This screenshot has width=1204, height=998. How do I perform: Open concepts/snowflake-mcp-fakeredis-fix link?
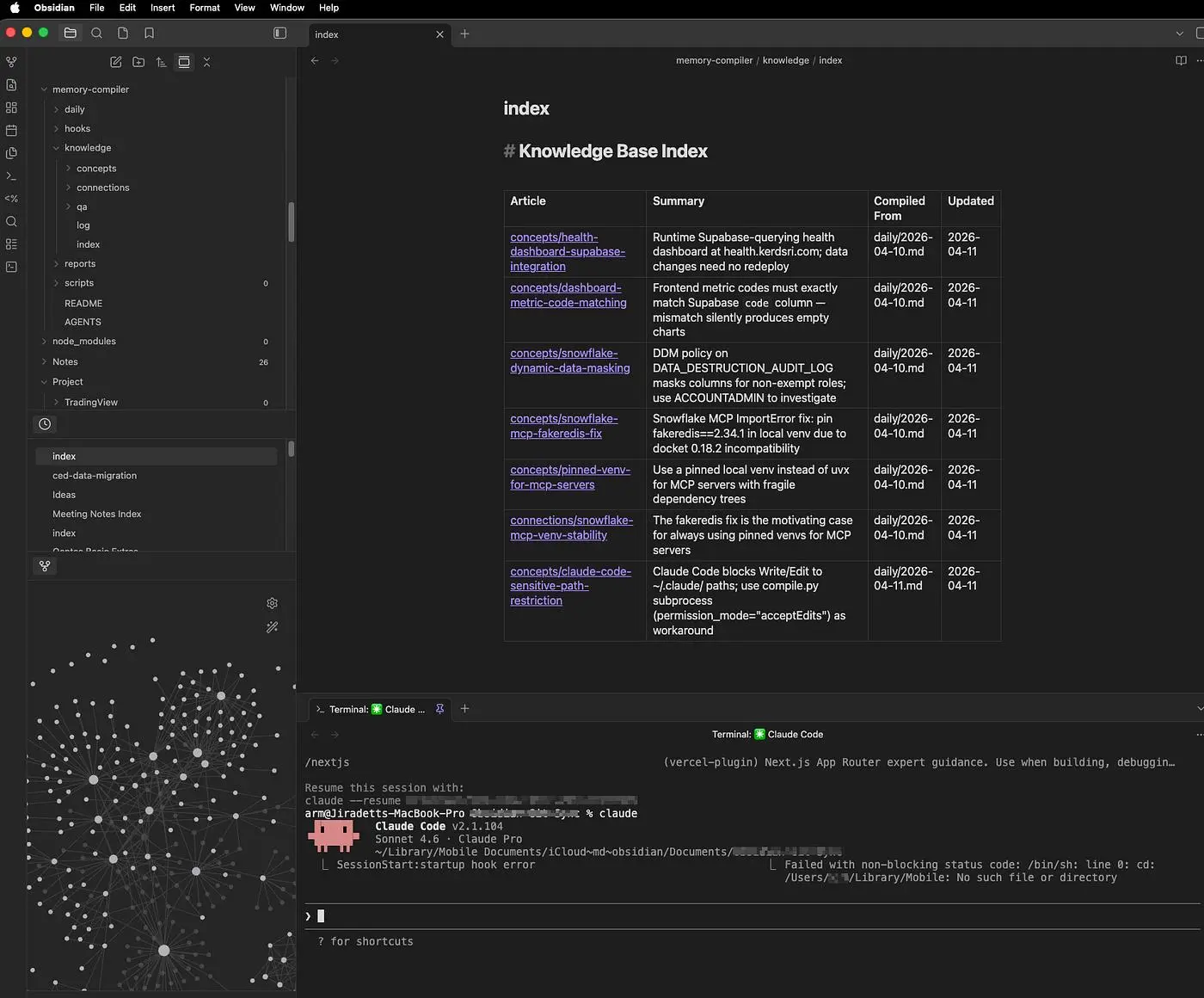[x=564, y=426]
